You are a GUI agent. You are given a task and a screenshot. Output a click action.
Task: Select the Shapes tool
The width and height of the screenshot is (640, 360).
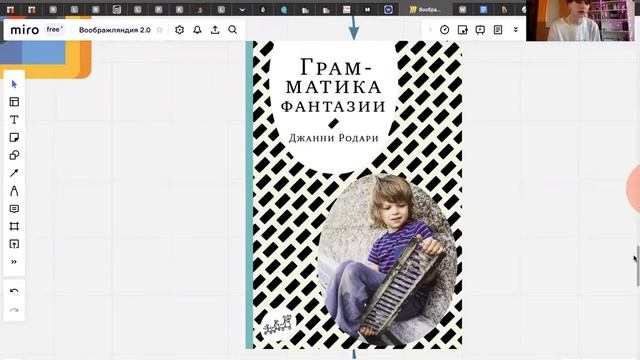click(x=14, y=155)
